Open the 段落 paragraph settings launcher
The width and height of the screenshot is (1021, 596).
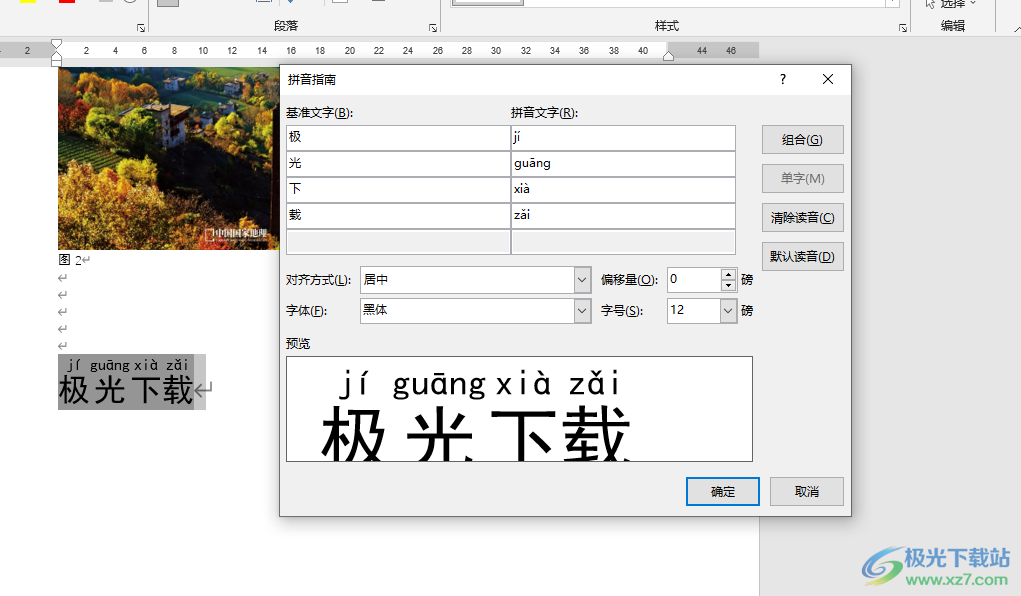(433, 28)
